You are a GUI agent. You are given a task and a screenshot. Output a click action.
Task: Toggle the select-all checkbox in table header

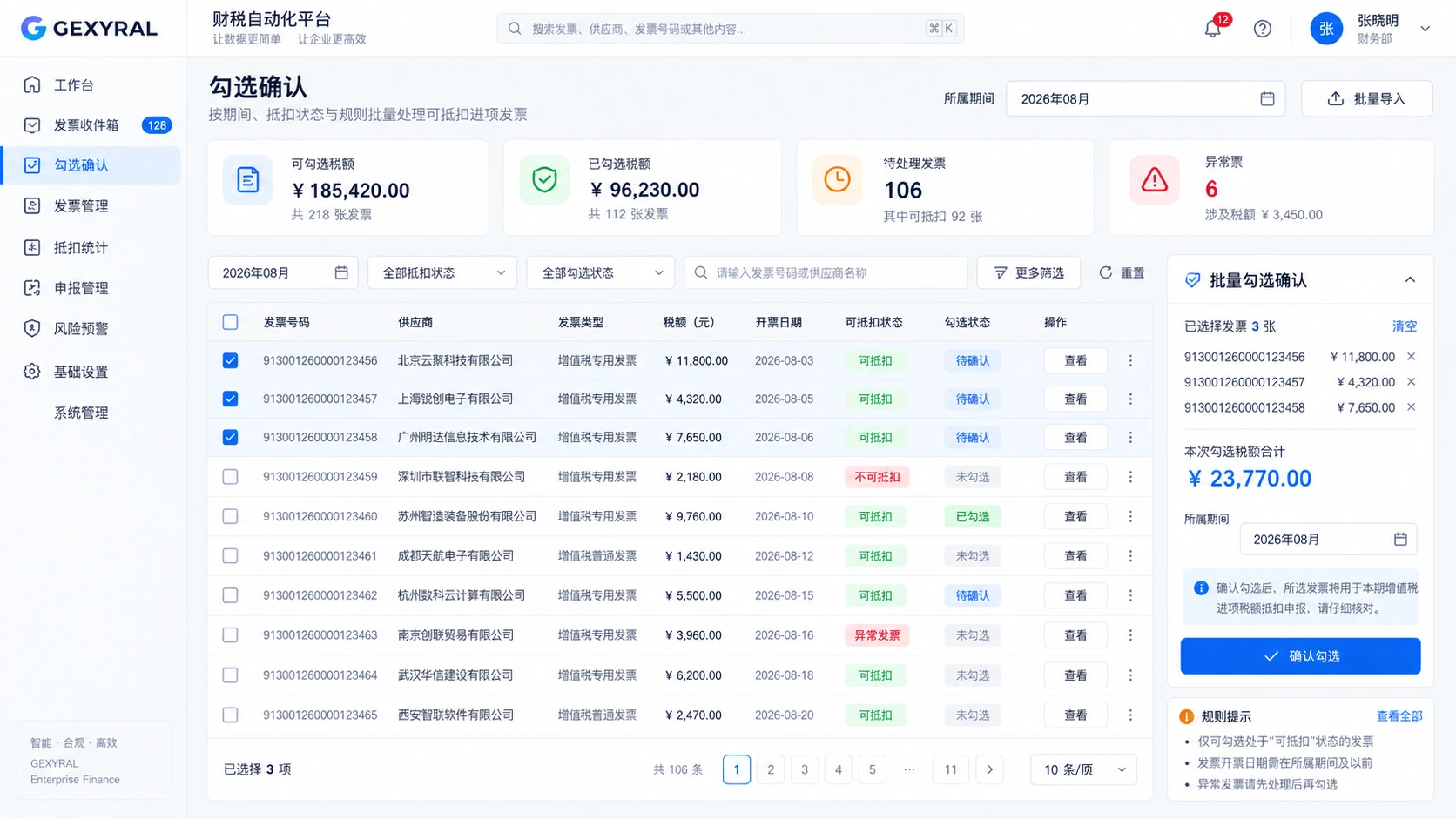[230, 322]
